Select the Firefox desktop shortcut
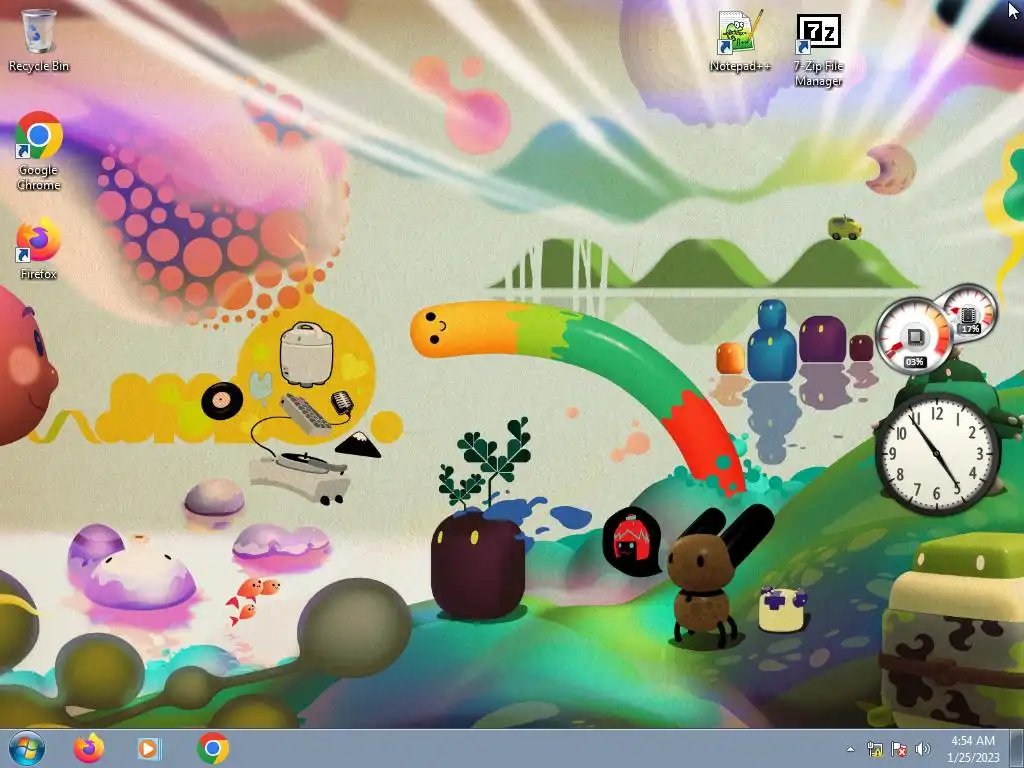The image size is (1024, 768). tap(39, 249)
